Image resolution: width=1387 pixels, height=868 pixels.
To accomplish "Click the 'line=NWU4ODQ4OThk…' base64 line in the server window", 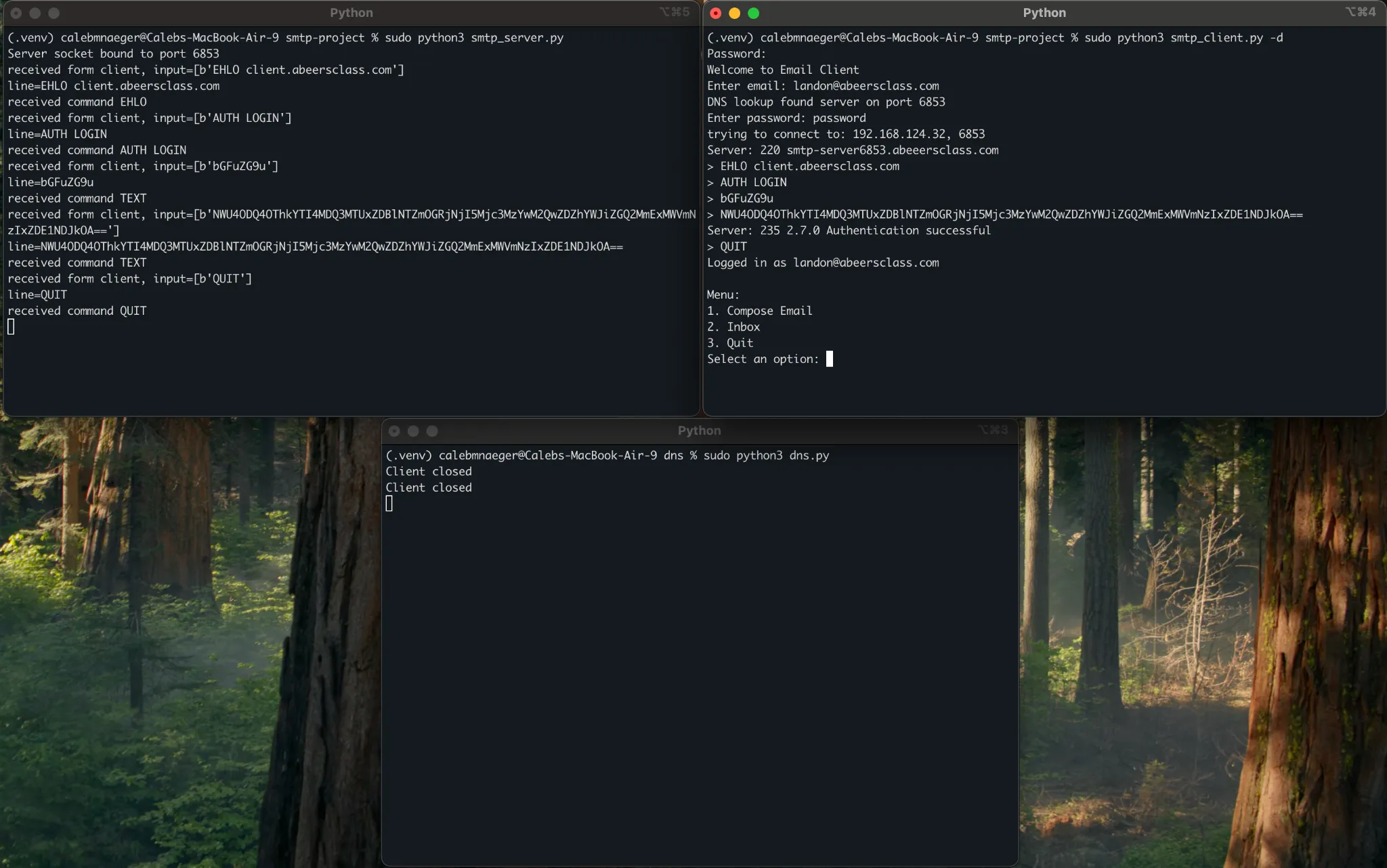I will point(316,246).
